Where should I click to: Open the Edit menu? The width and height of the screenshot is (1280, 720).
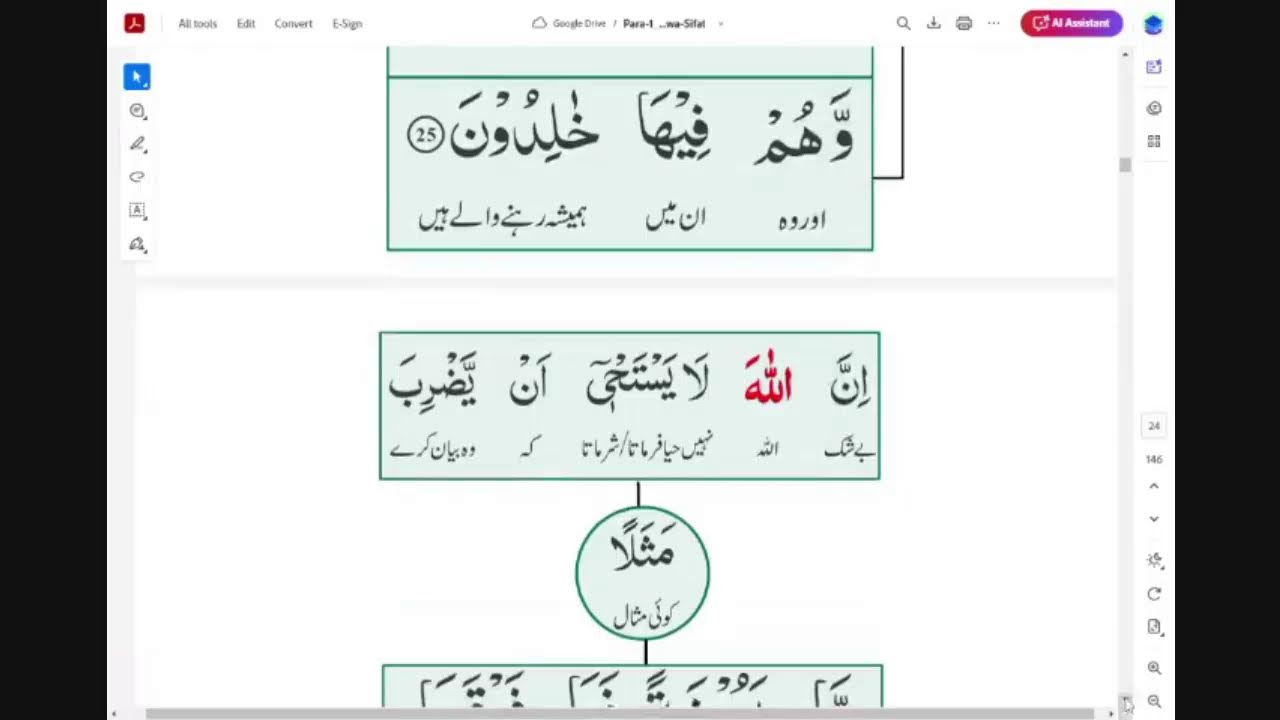246,24
